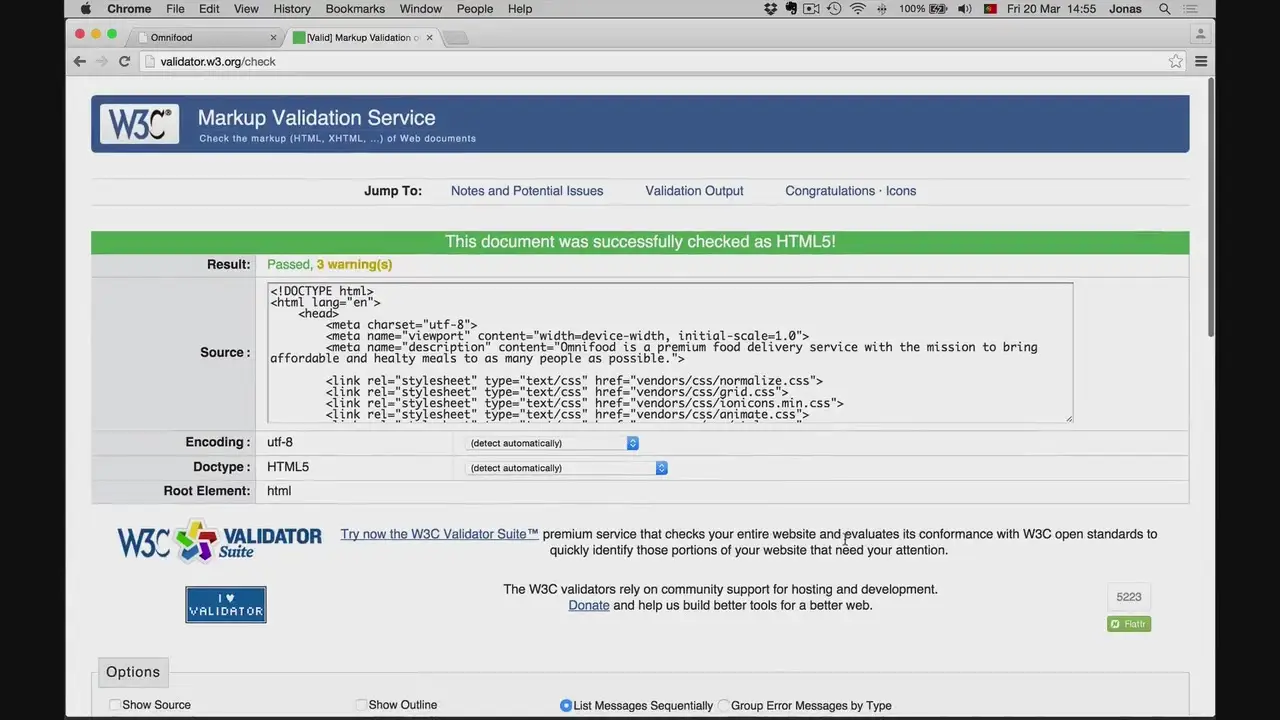Open the Portuguese flag input menu

990,9
